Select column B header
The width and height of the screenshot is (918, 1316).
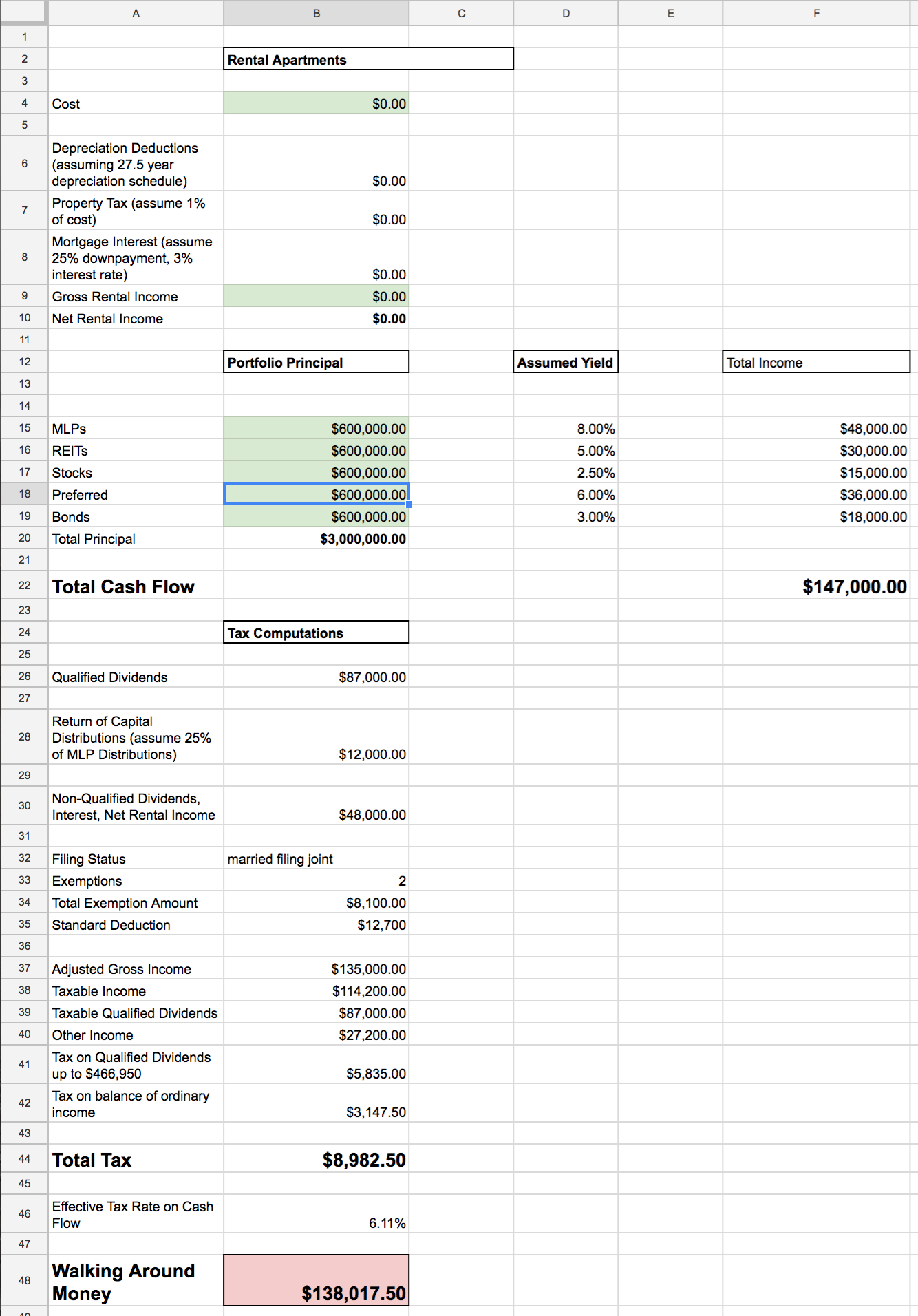(x=317, y=13)
